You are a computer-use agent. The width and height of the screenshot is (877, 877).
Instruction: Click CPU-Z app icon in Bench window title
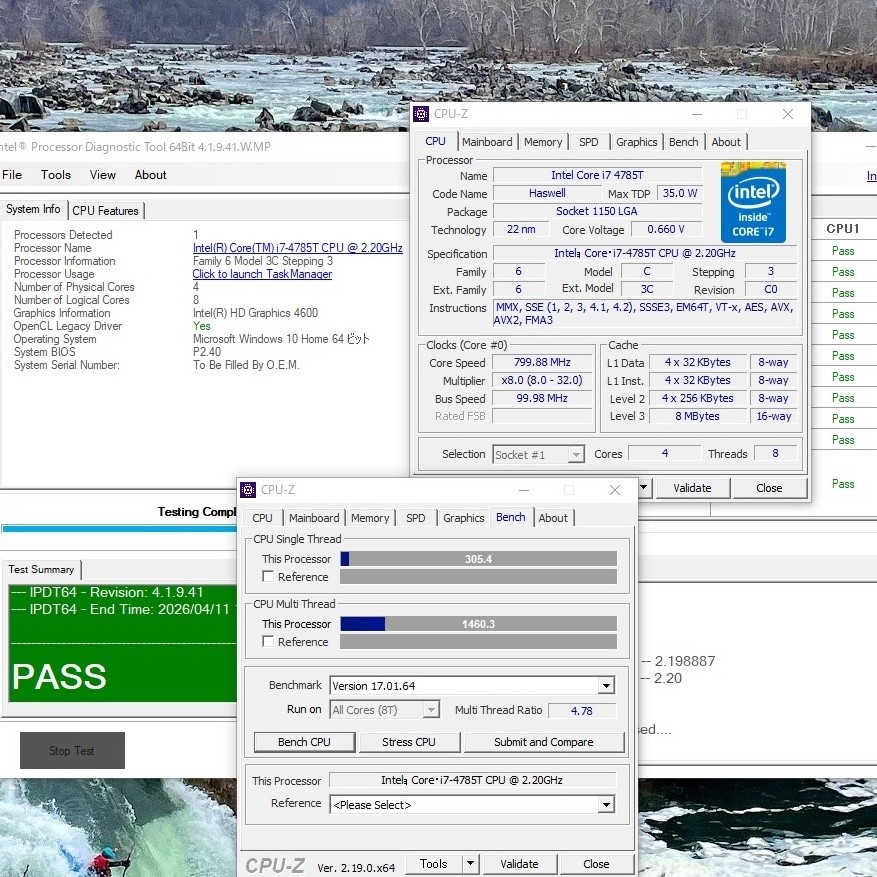tap(248, 490)
